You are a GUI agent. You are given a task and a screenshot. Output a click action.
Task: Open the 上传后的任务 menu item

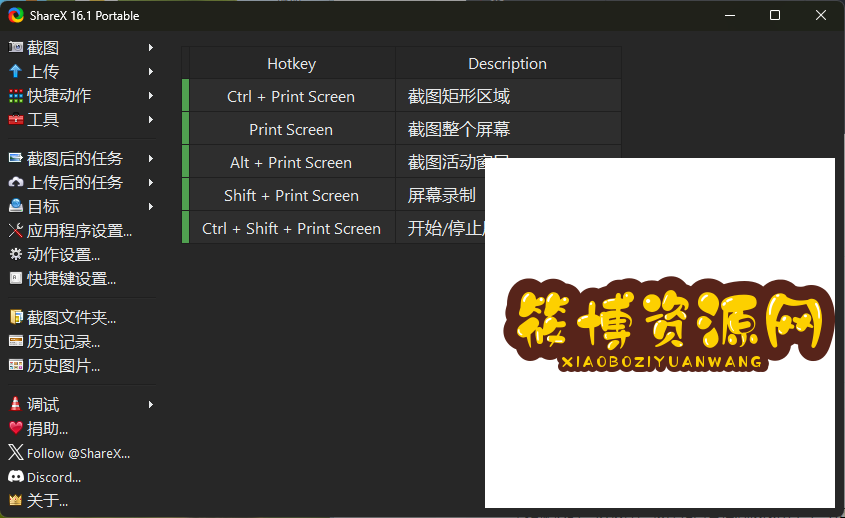click(81, 182)
